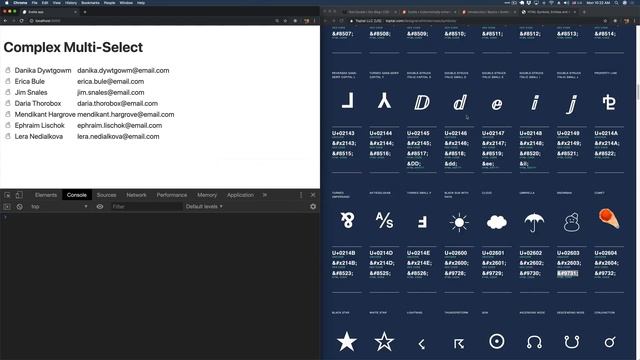Check the box for Daria Thorobox
The height and width of the screenshot is (360, 640).
tap(8, 103)
